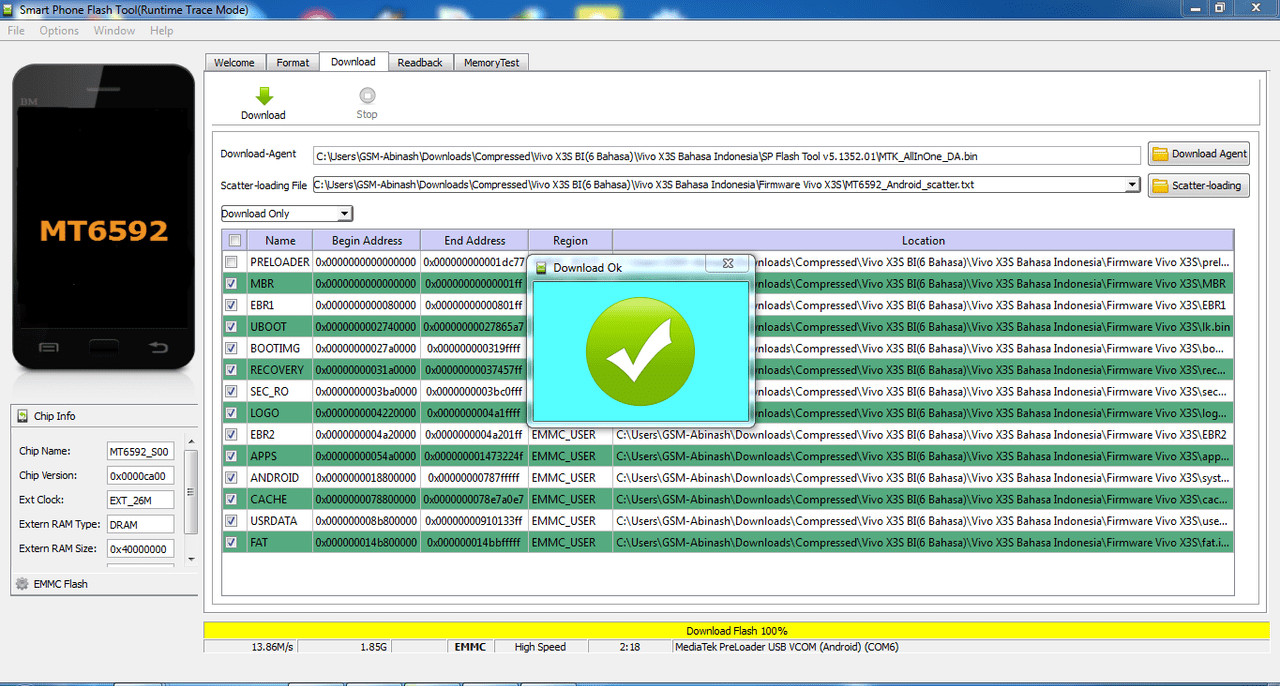The height and width of the screenshot is (686, 1280).
Task: Click the Ext Clock field EXT_26M
Action: [x=140, y=500]
